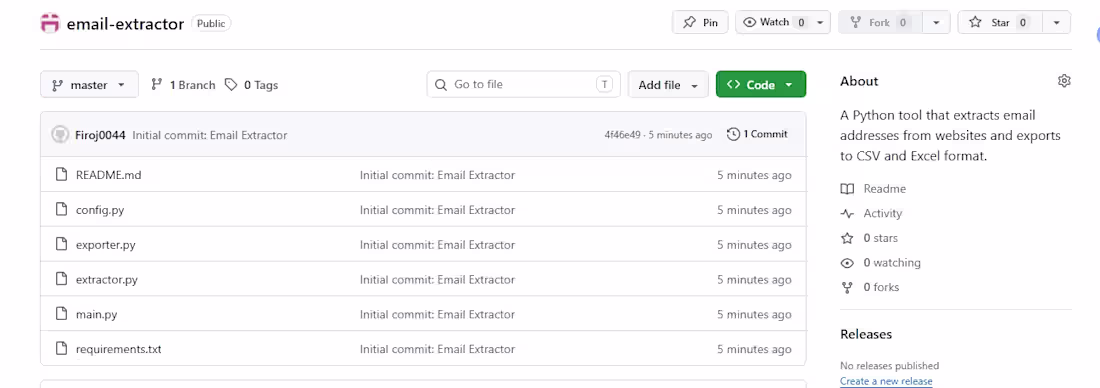Open commit message link in the main.py row
The height and width of the screenshot is (388, 1100).
437,314
